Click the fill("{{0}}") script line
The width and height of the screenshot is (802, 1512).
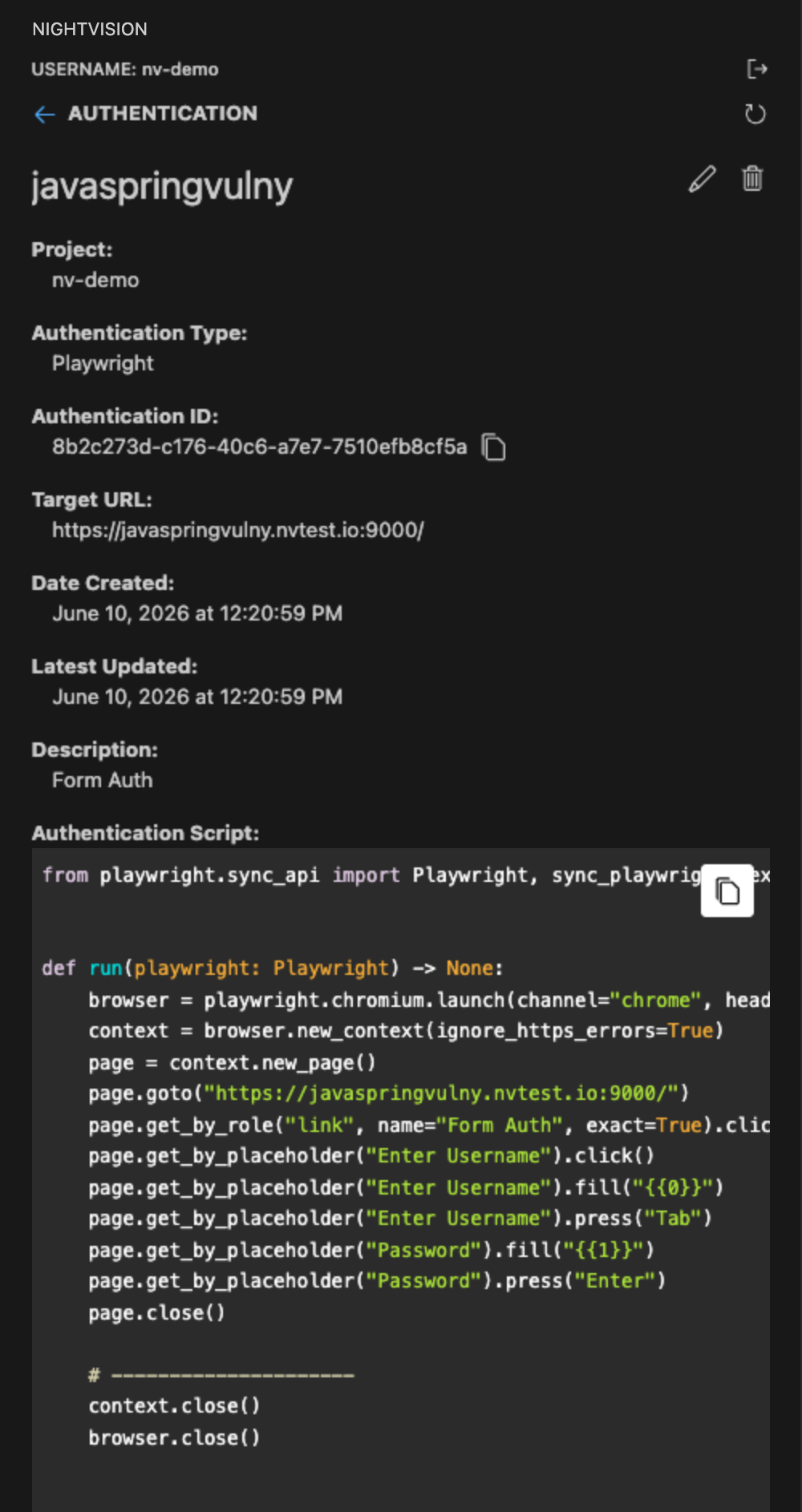click(x=406, y=1187)
